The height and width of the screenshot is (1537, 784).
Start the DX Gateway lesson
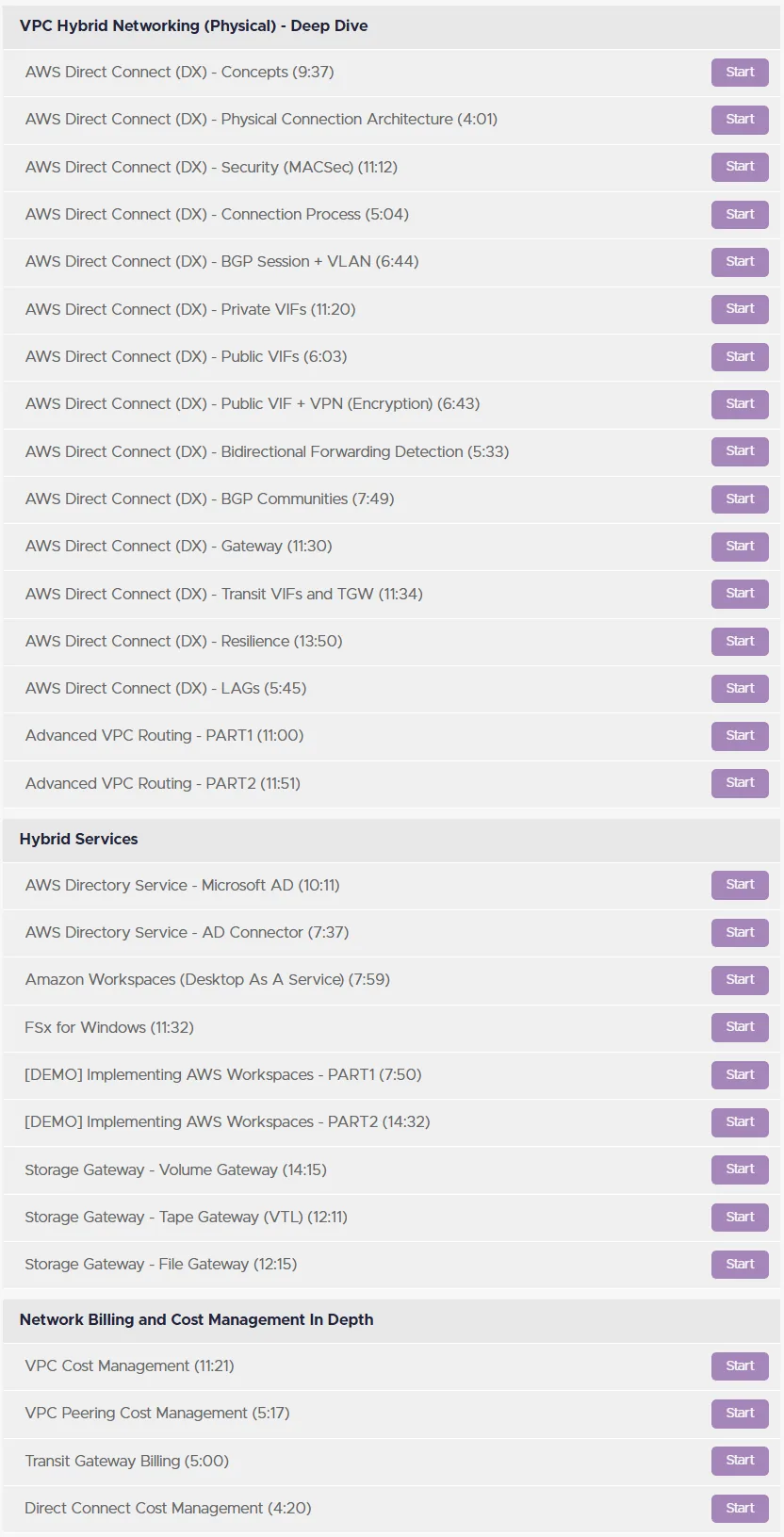coord(740,547)
